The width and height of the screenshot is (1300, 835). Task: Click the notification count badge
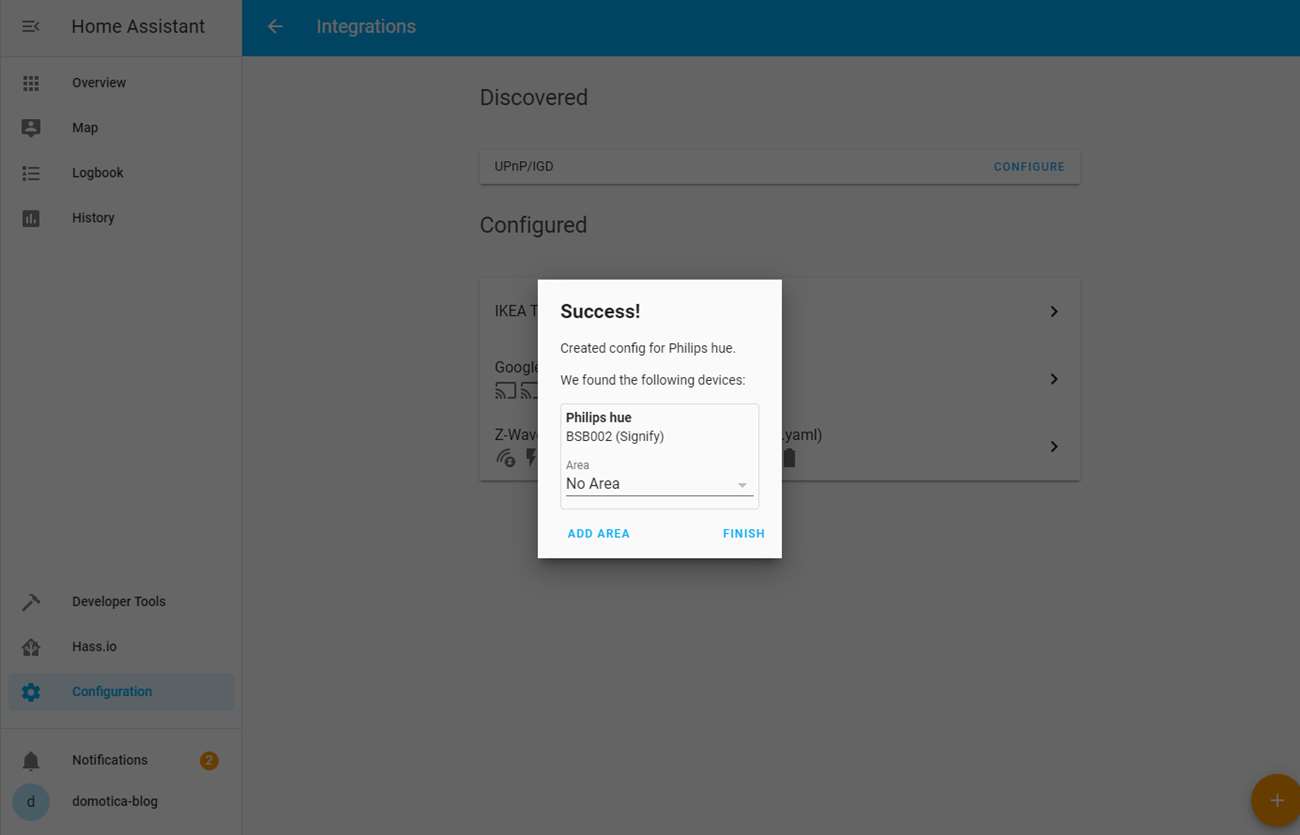[x=209, y=761]
